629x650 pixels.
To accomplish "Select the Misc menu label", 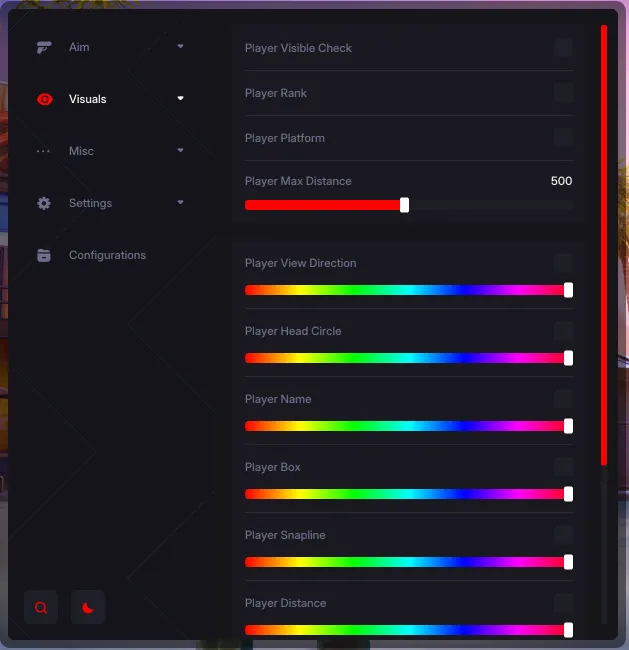I will point(81,151).
